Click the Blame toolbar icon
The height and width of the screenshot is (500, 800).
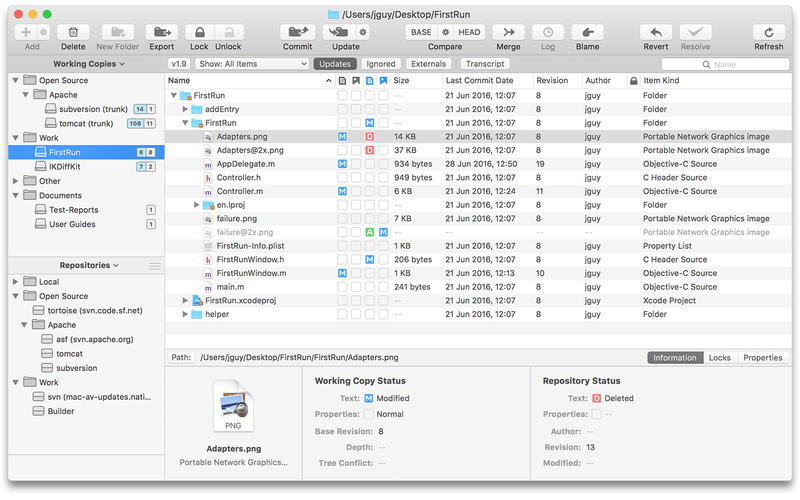tap(587, 32)
